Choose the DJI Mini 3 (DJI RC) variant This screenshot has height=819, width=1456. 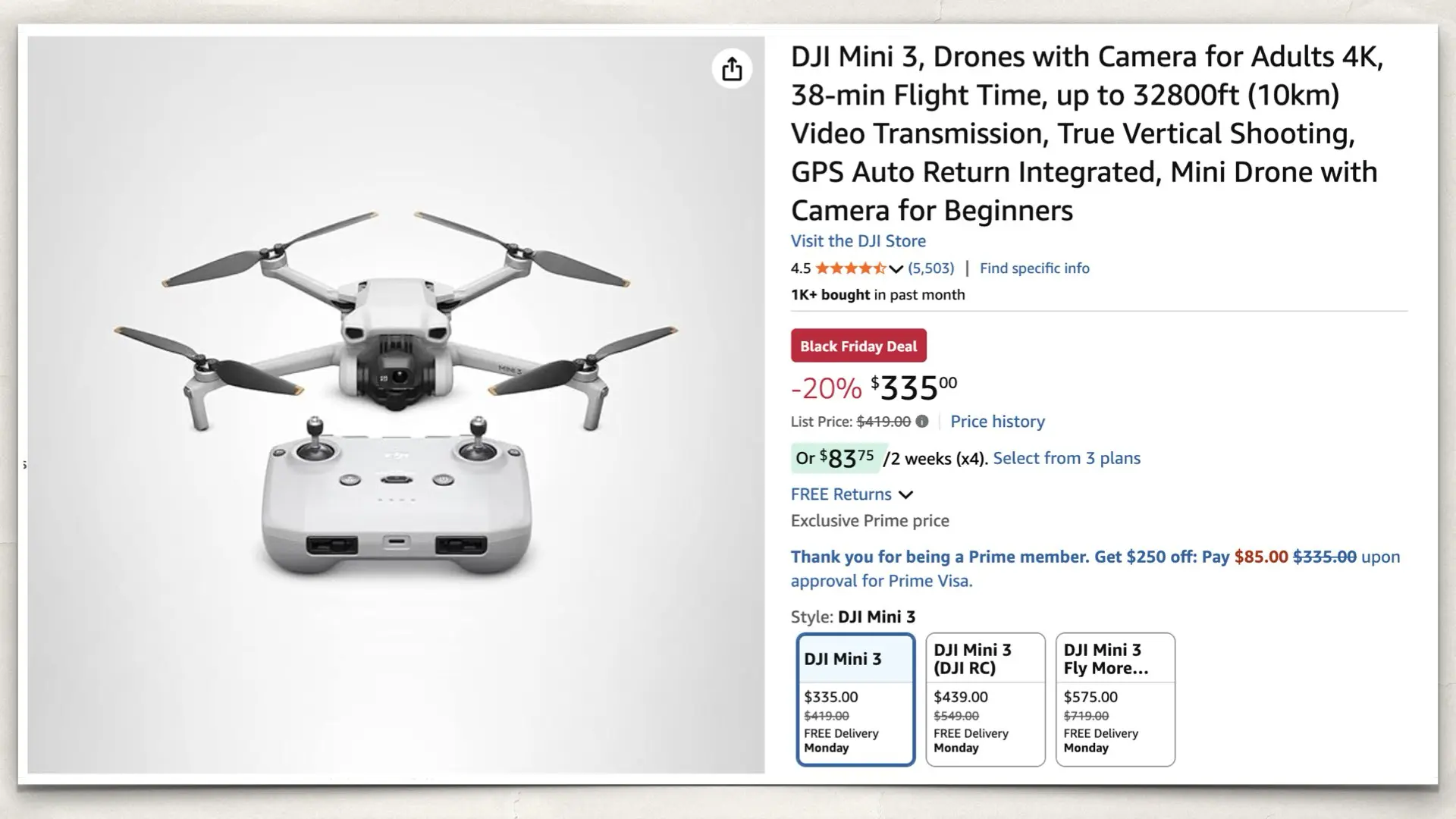coord(984,698)
